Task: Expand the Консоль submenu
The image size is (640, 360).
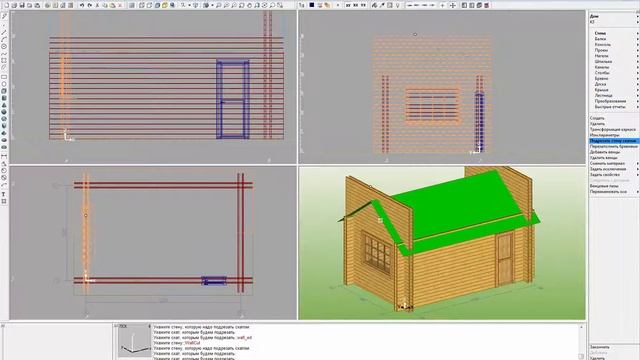Action: 616,44
